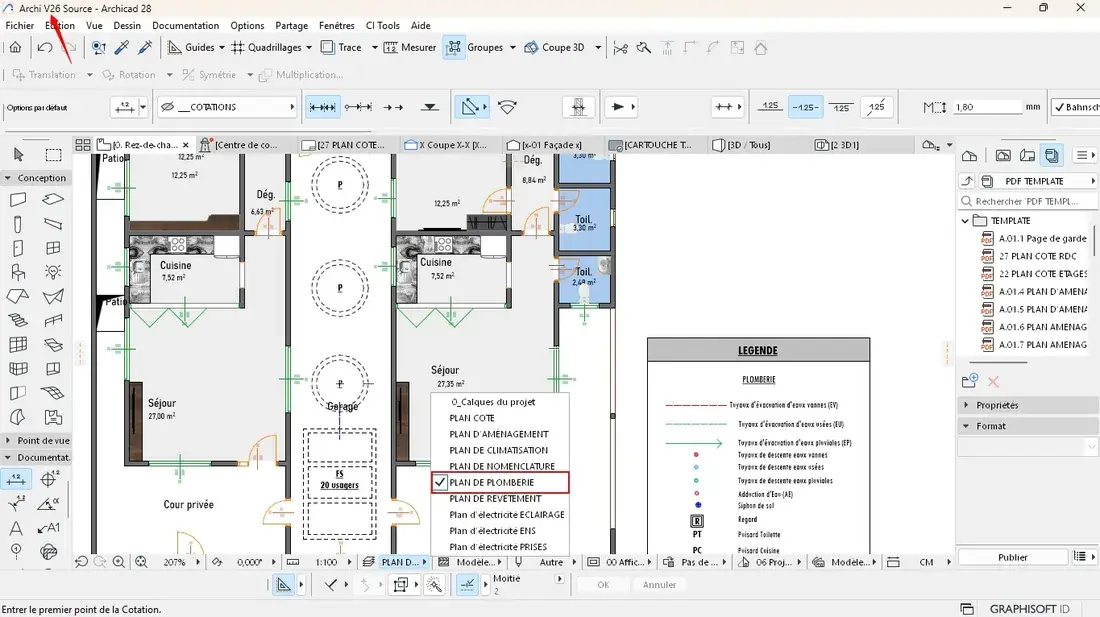This screenshot has width=1100, height=617.
Task: Select dimension text centered -125- placement
Action: pos(805,107)
